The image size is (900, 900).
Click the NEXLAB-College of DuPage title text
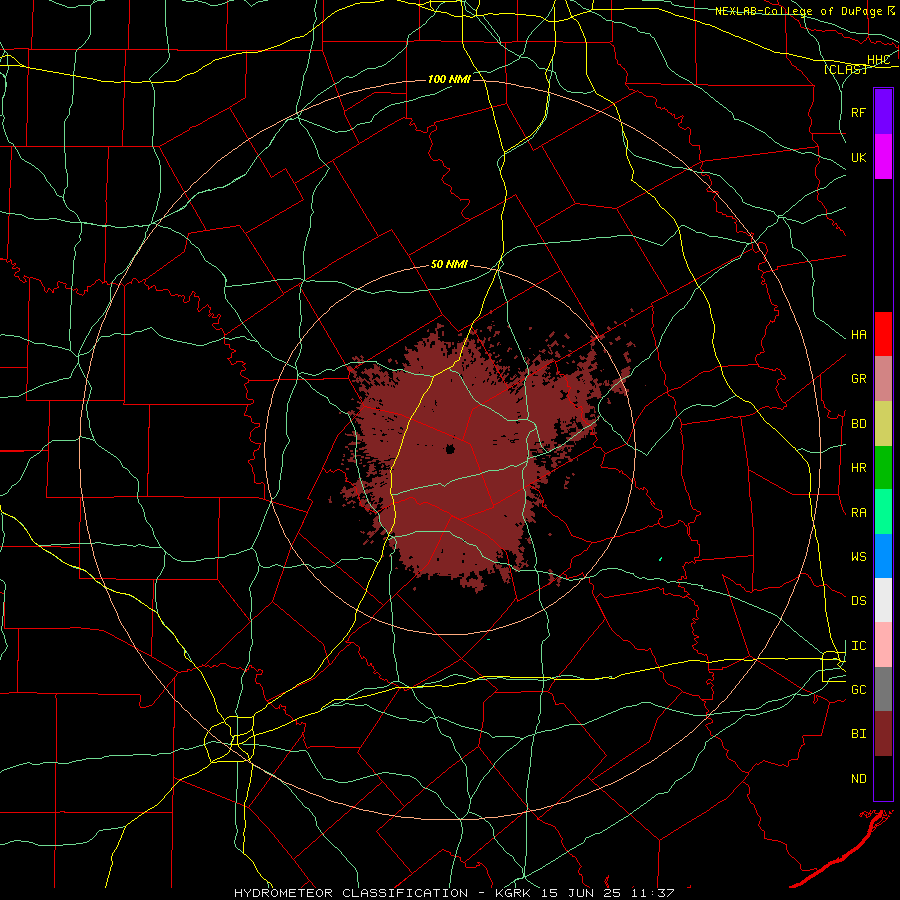click(x=797, y=11)
